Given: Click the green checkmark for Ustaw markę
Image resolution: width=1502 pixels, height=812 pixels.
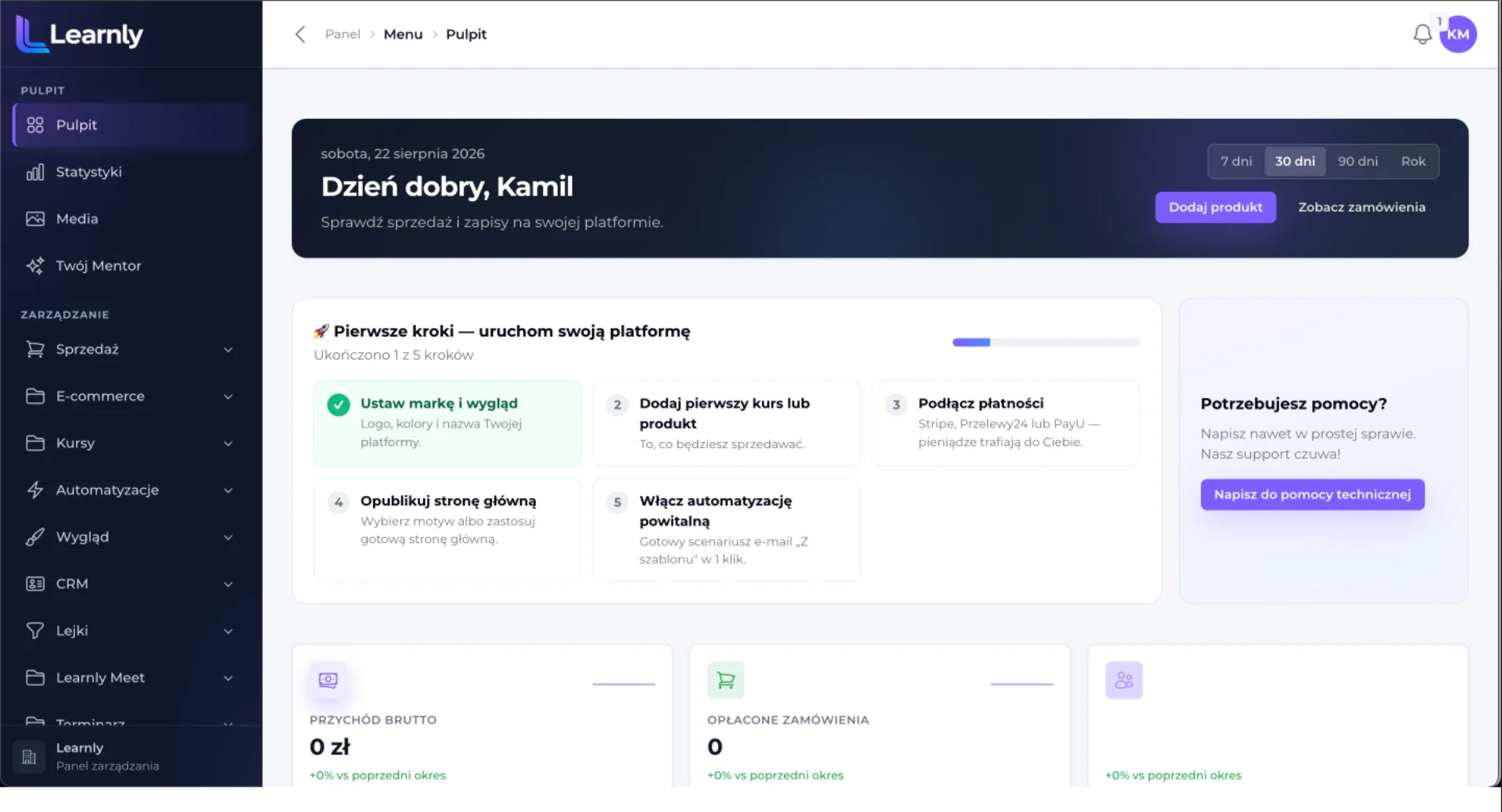Looking at the screenshot, I should tap(339, 404).
